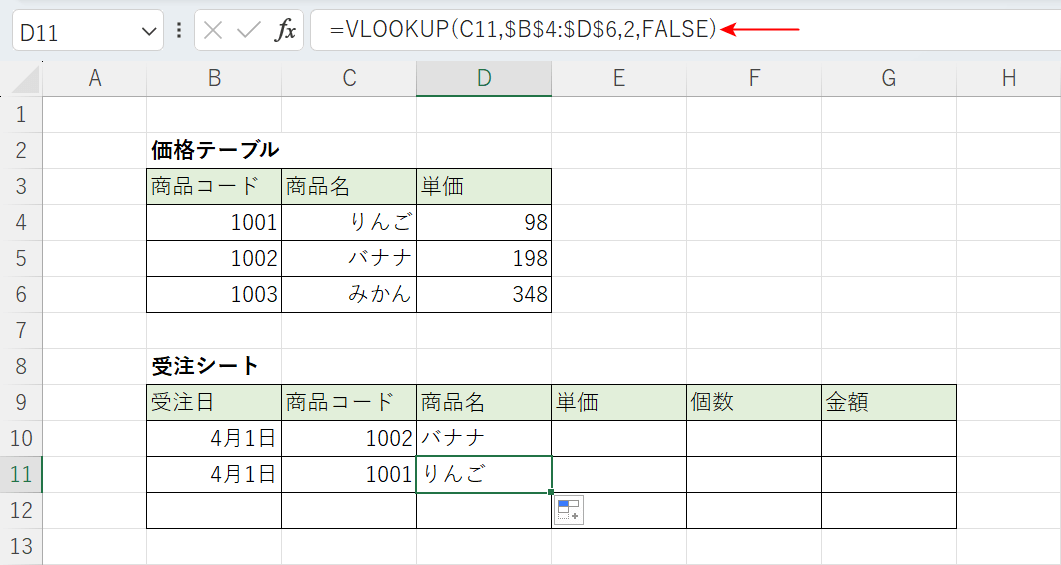Image resolution: width=1061 pixels, height=565 pixels.
Task: Click the Cancel X formula icon
Action: 213,31
